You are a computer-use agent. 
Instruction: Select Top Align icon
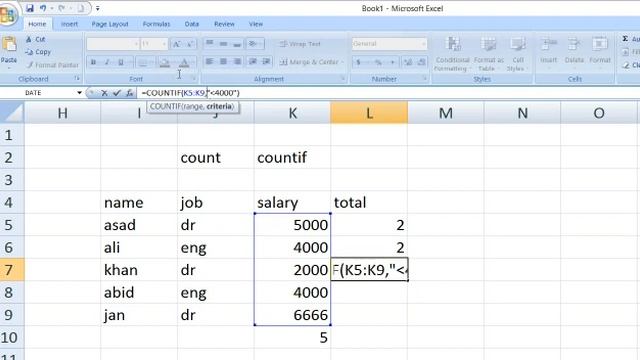coord(209,43)
